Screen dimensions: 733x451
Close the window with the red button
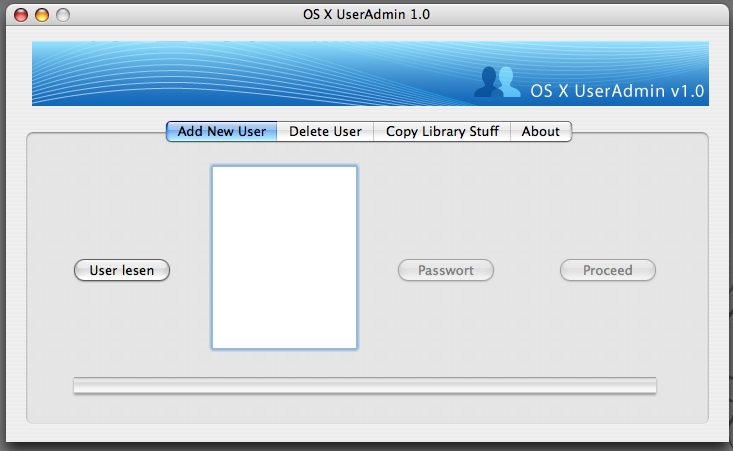pyautogui.click(x=21, y=15)
